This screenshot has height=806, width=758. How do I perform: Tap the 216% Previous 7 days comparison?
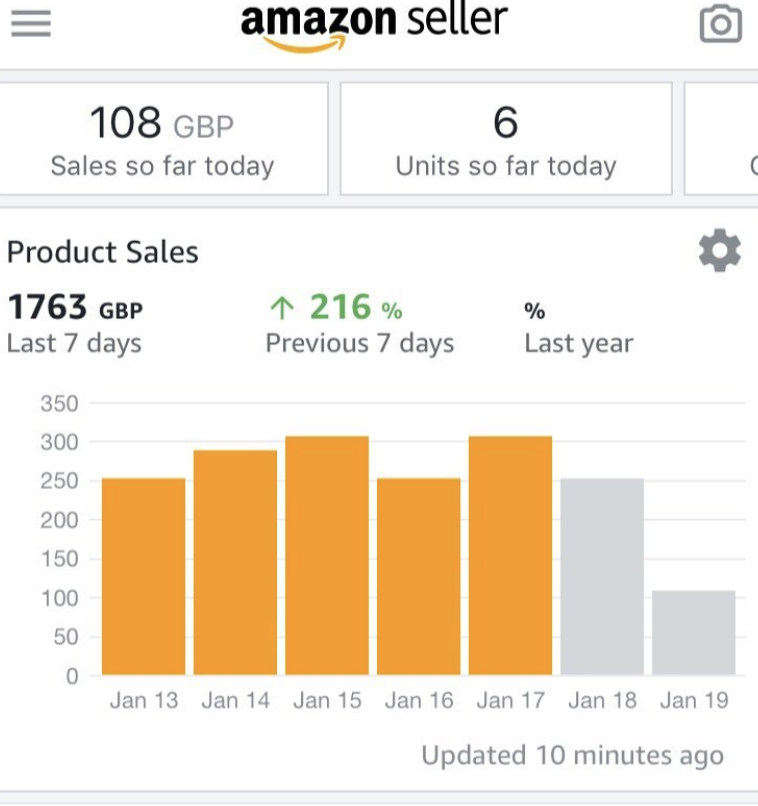[x=360, y=324]
